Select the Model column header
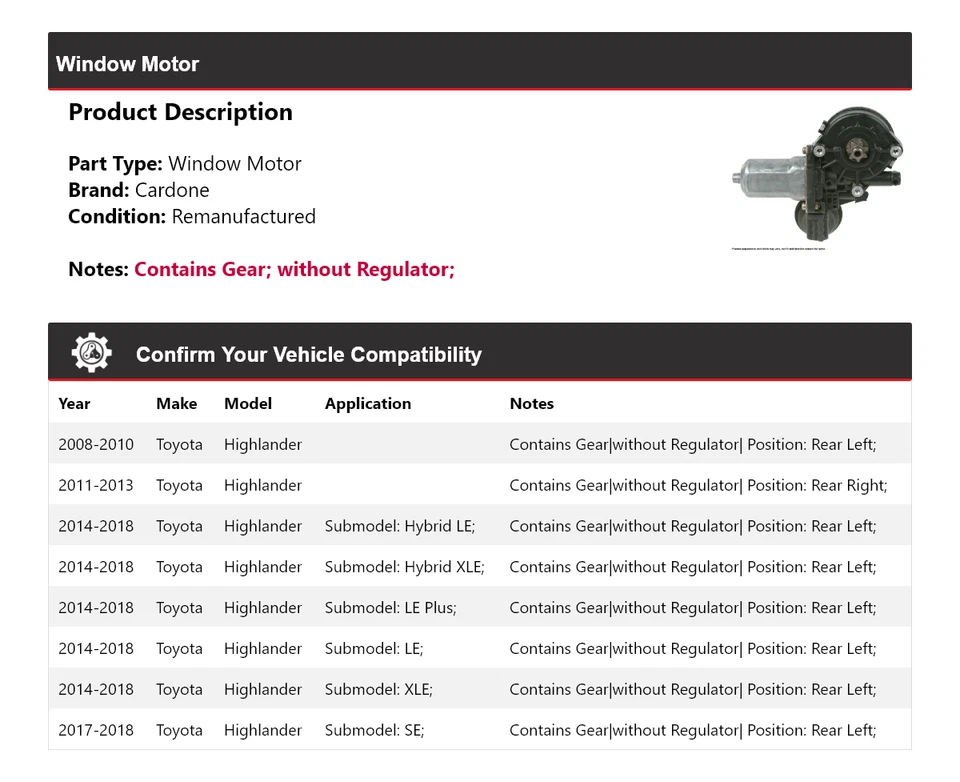960x782 pixels. 247,404
